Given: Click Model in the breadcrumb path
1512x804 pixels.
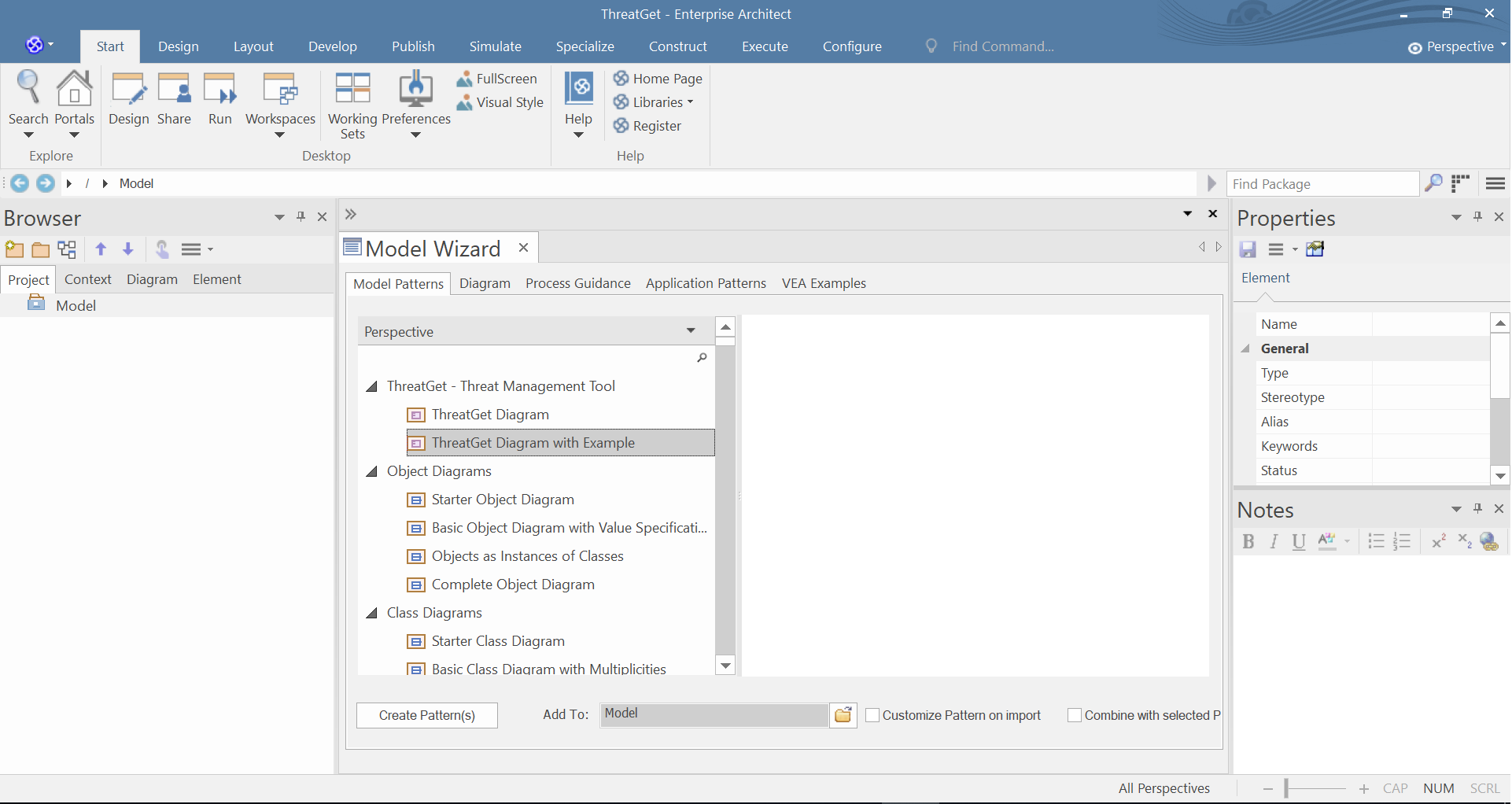Looking at the screenshot, I should [136, 183].
